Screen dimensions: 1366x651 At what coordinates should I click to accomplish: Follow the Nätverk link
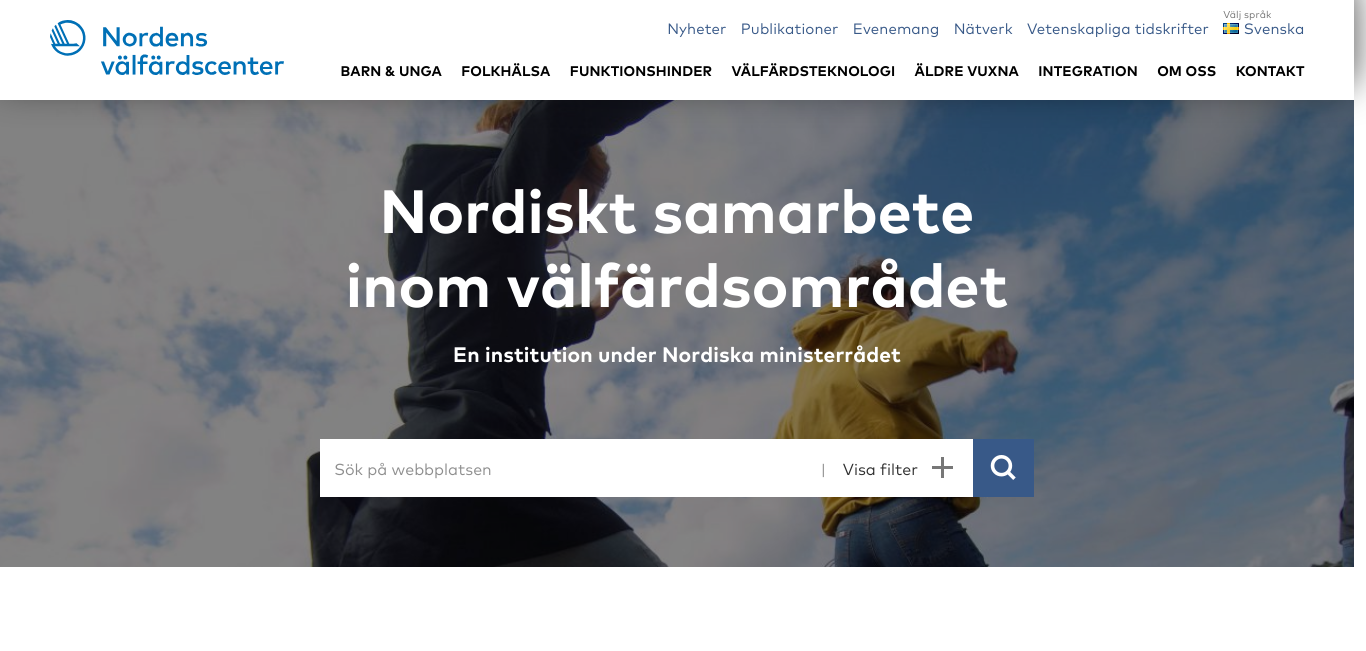click(x=983, y=29)
